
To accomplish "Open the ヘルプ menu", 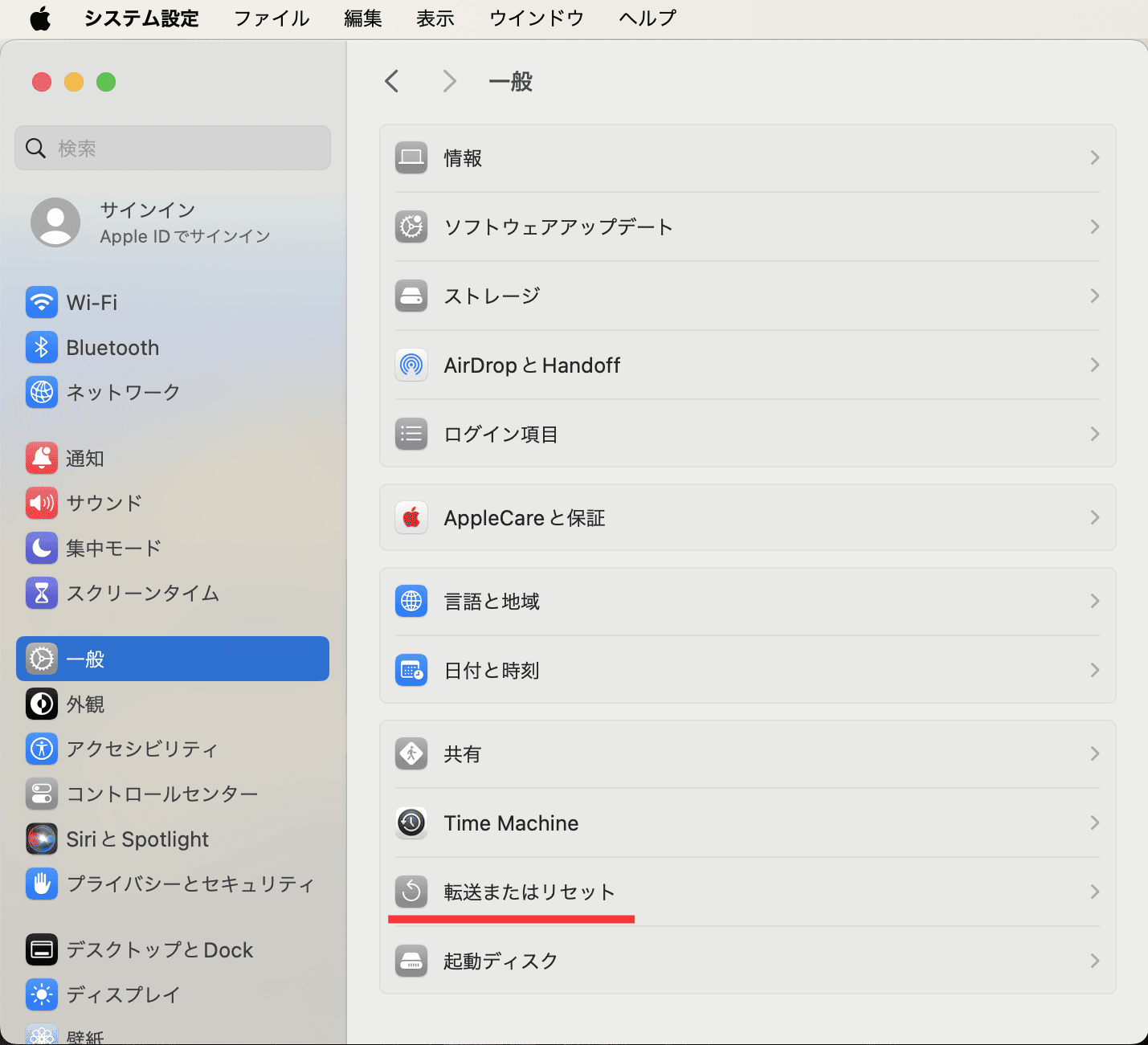I will tap(647, 18).
